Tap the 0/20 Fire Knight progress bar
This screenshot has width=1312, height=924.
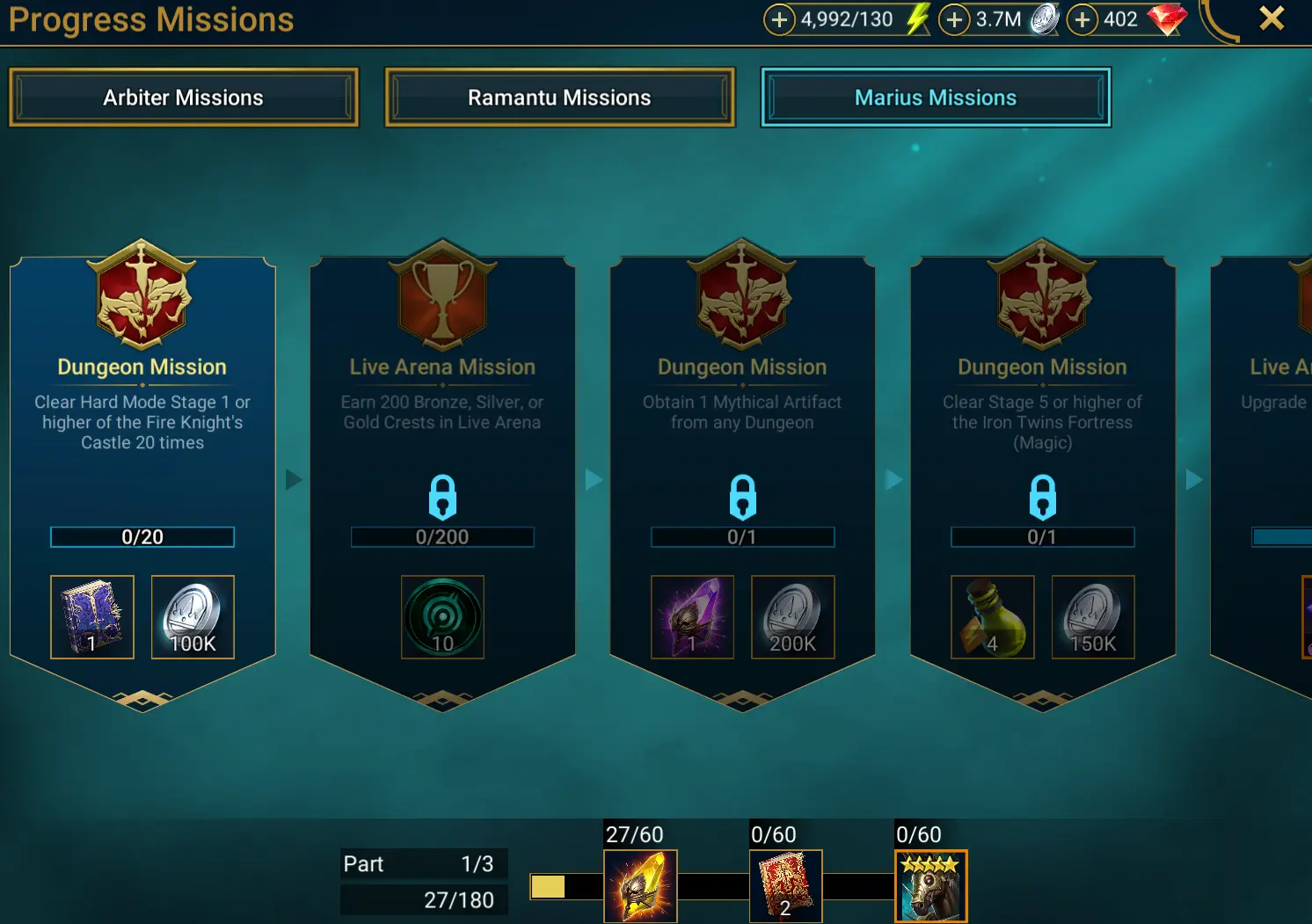[x=142, y=537]
